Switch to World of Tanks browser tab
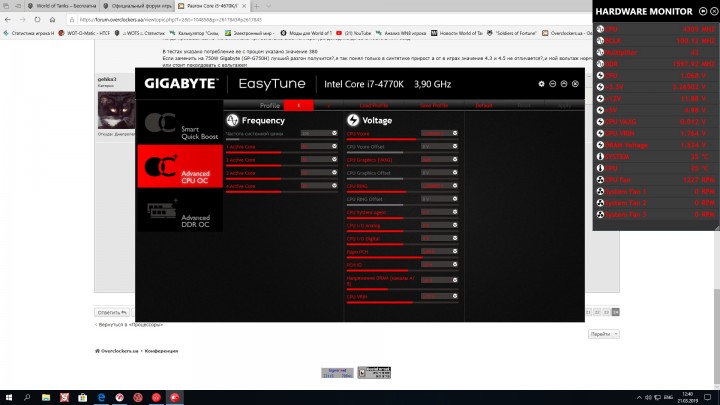Viewport: 720px width, 405px height. click(62, 6)
